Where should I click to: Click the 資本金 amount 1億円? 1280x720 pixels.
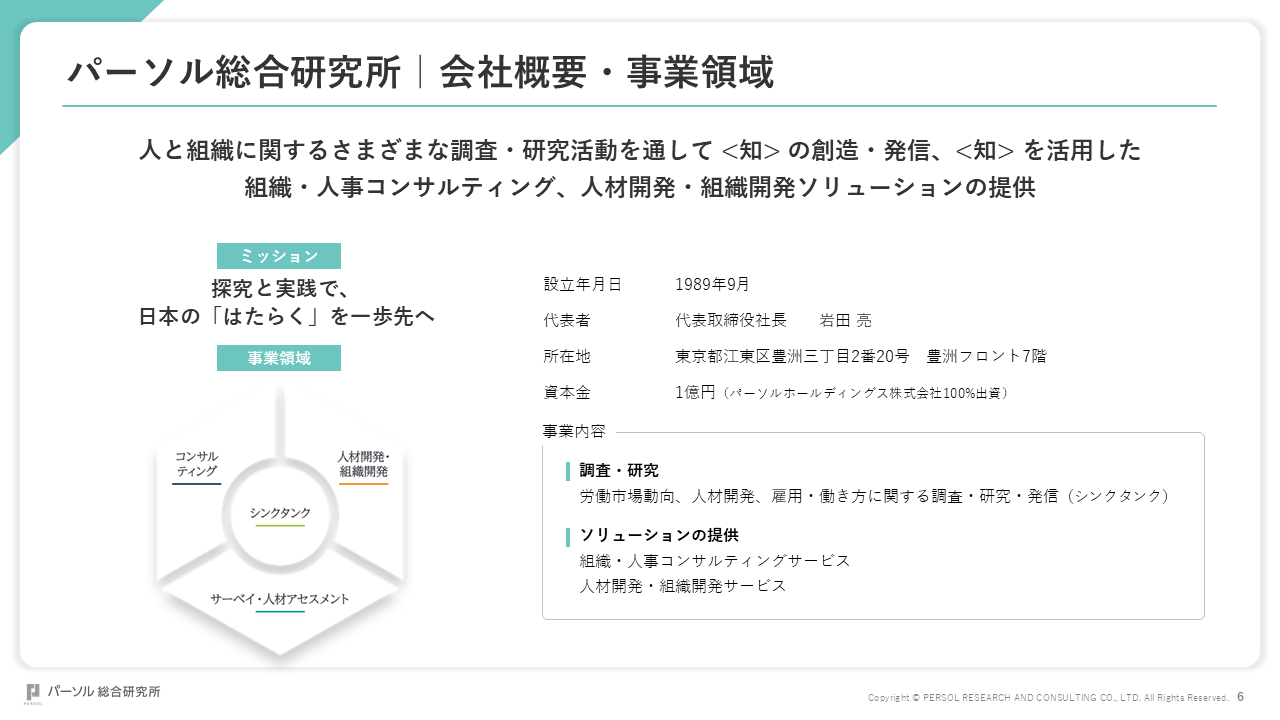pos(695,392)
